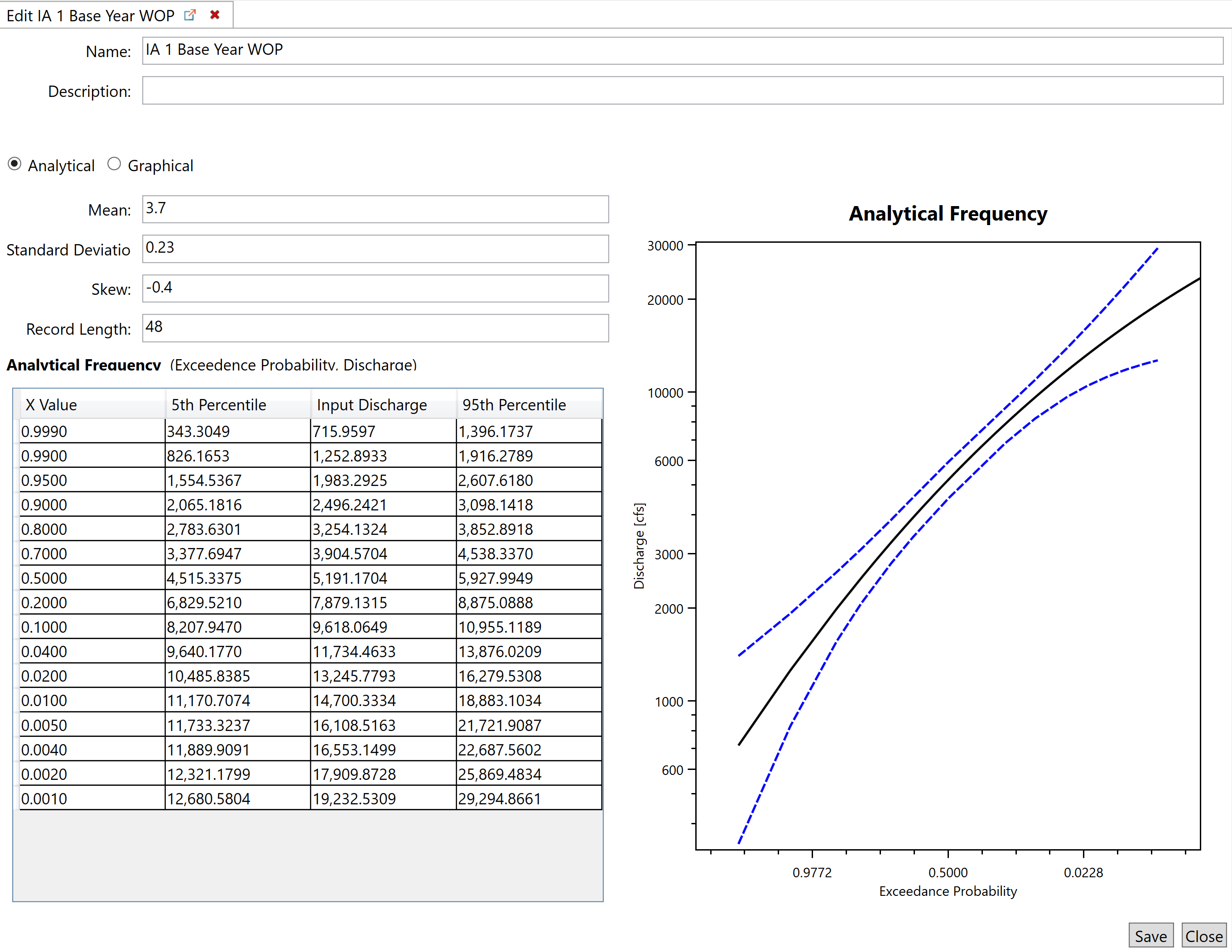Select X value cell 0.0010
Image resolution: width=1232 pixels, height=952 pixels.
(x=92, y=798)
